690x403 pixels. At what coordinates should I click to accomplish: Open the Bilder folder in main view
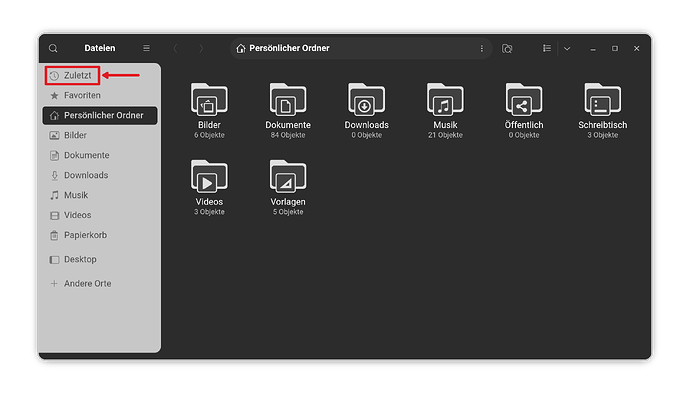tap(209, 101)
